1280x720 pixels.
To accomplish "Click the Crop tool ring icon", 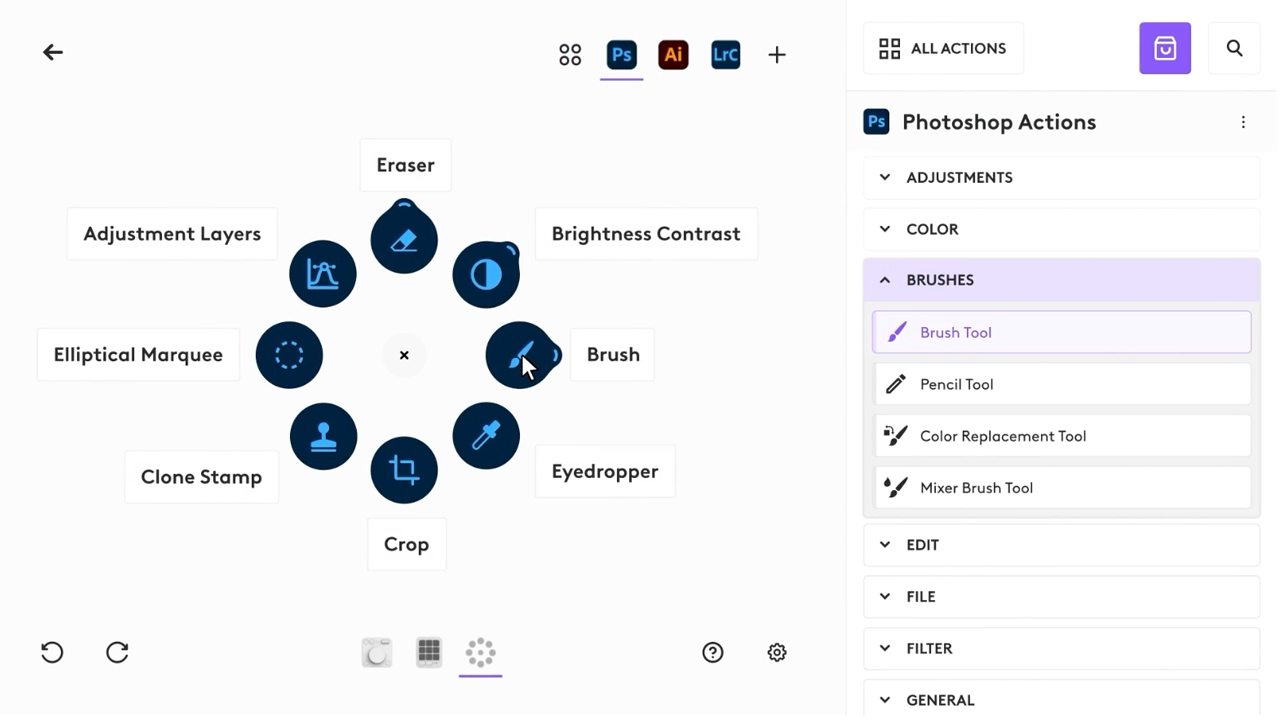I will 404,470.
